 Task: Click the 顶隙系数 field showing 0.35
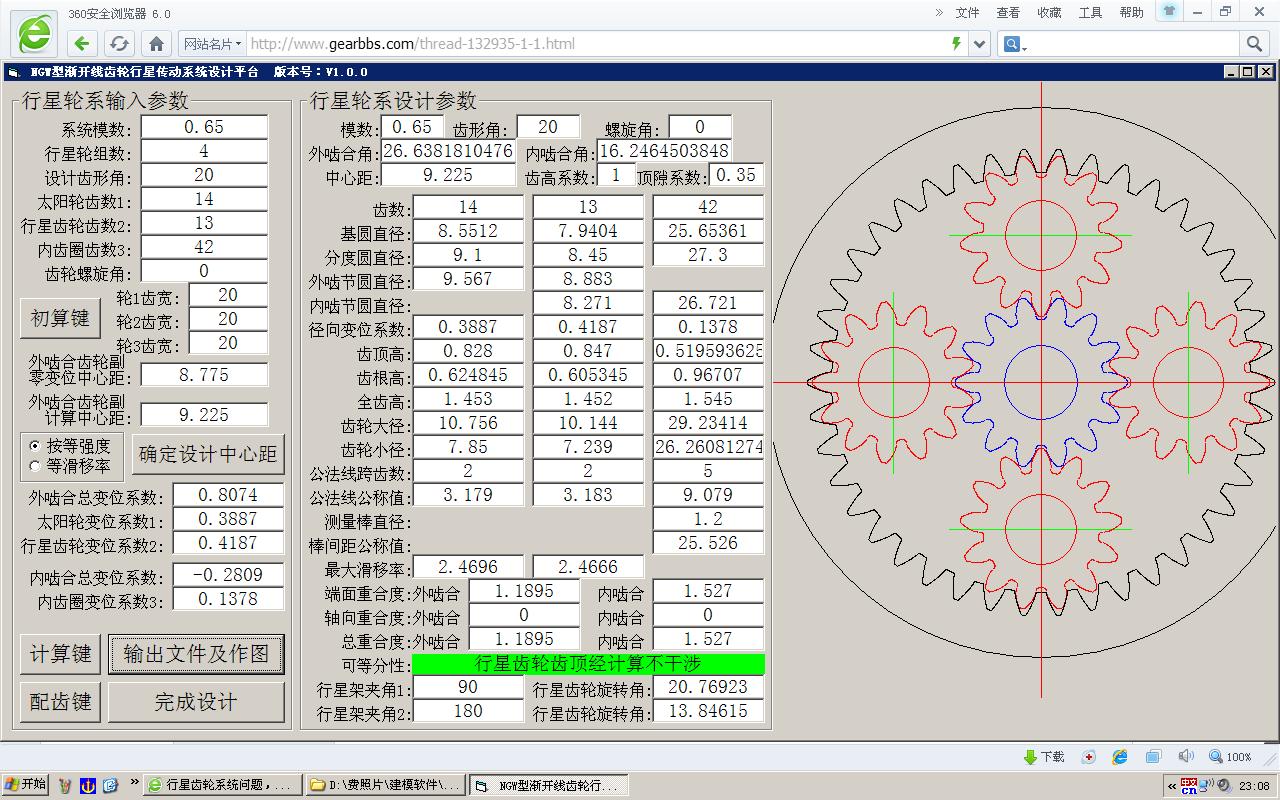[737, 175]
